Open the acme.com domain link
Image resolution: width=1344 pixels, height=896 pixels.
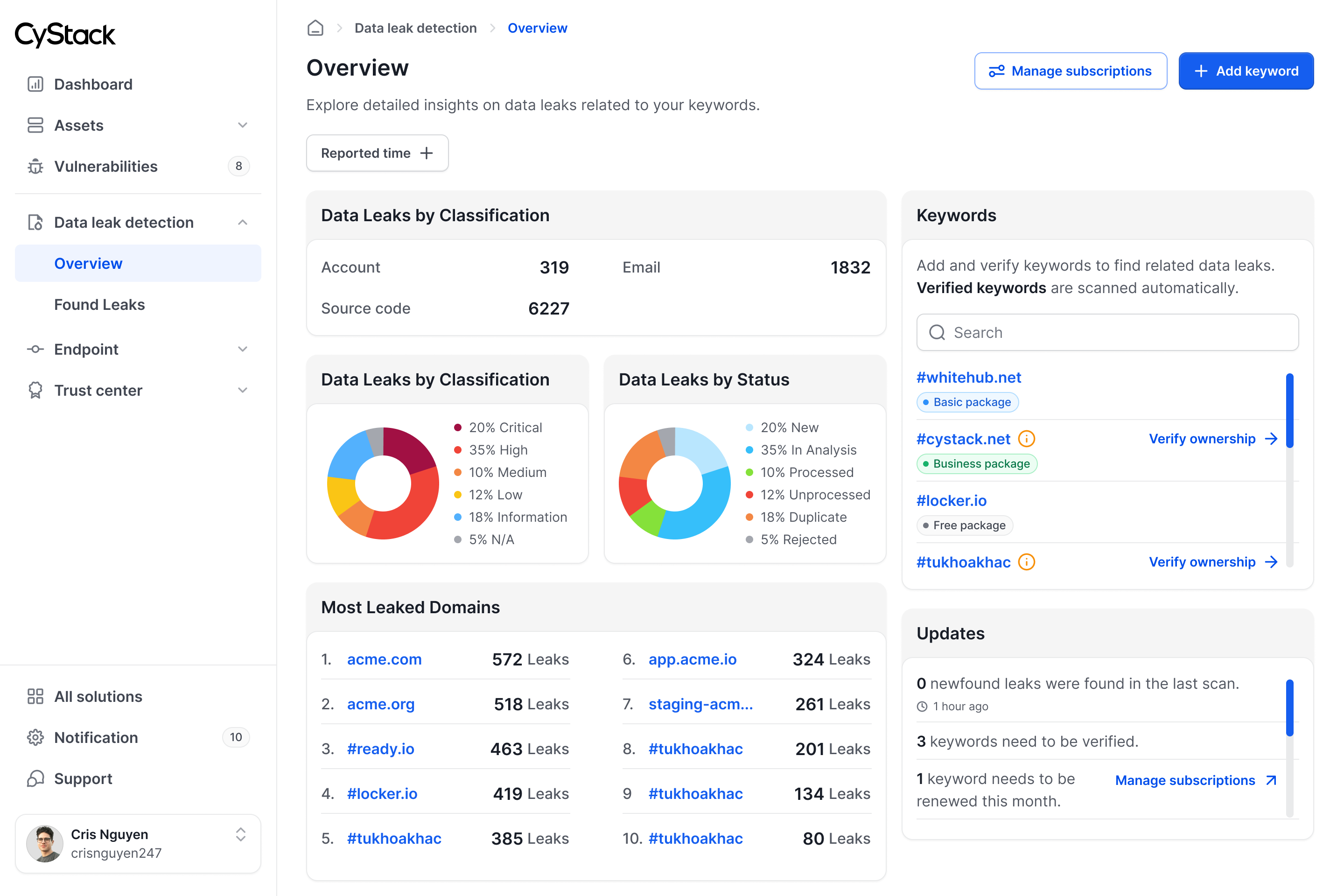click(384, 659)
